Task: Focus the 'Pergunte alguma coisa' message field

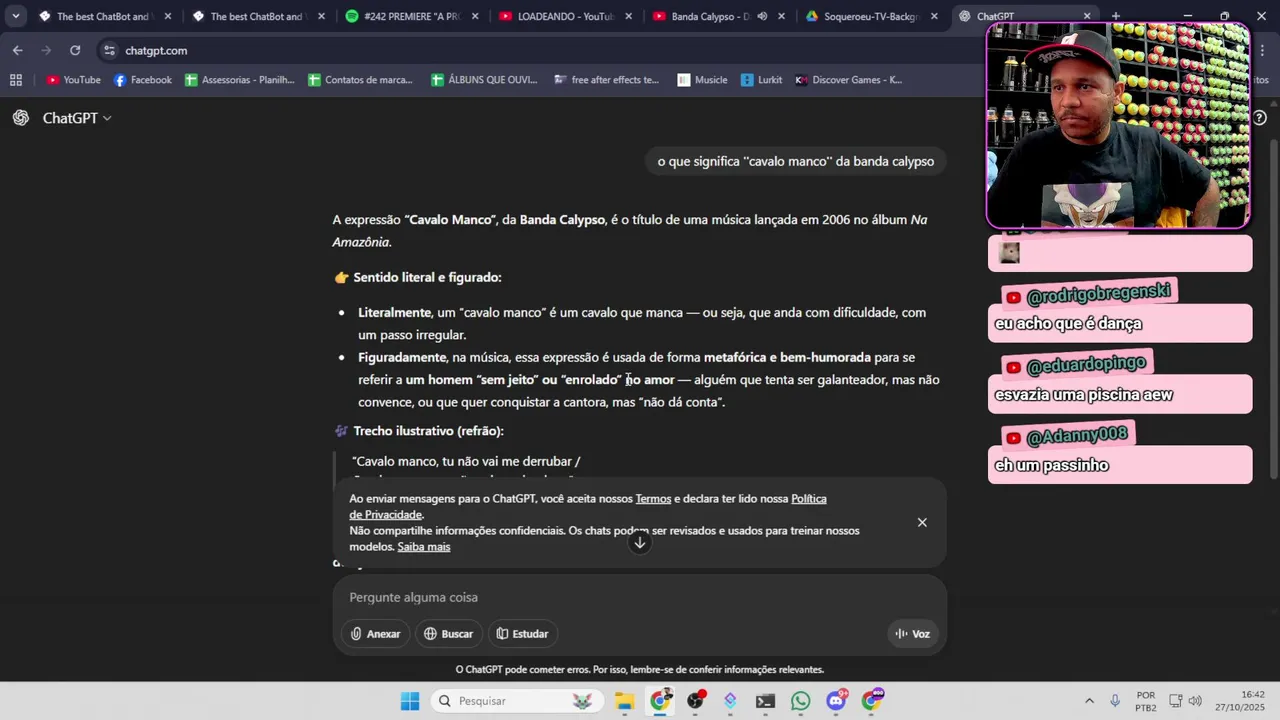Action: (x=640, y=597)
